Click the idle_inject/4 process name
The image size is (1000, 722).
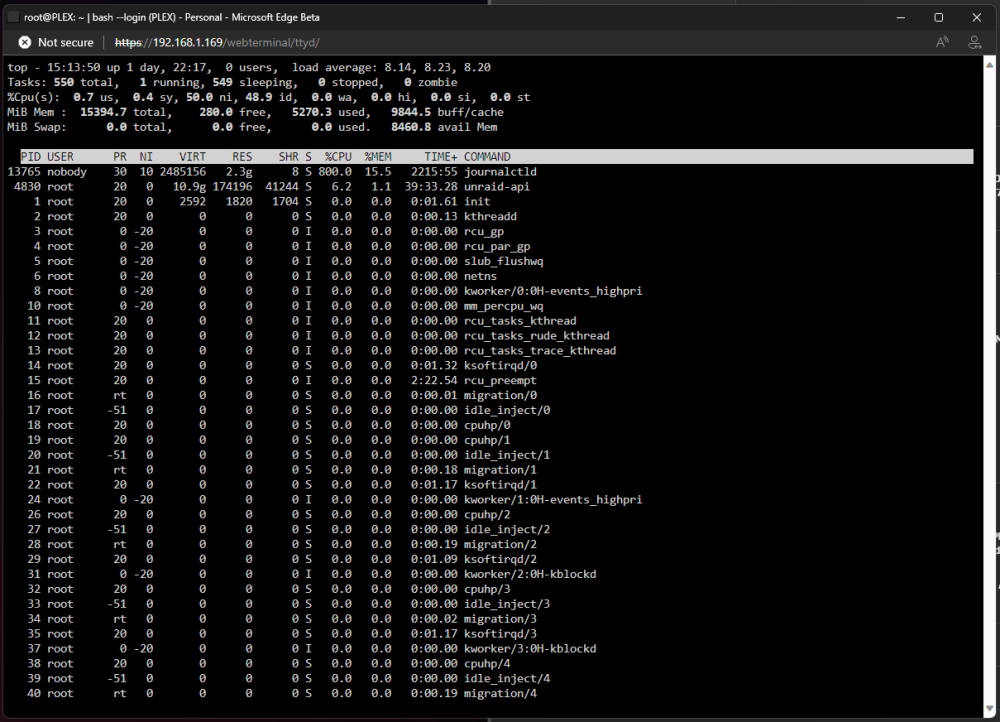507,679
